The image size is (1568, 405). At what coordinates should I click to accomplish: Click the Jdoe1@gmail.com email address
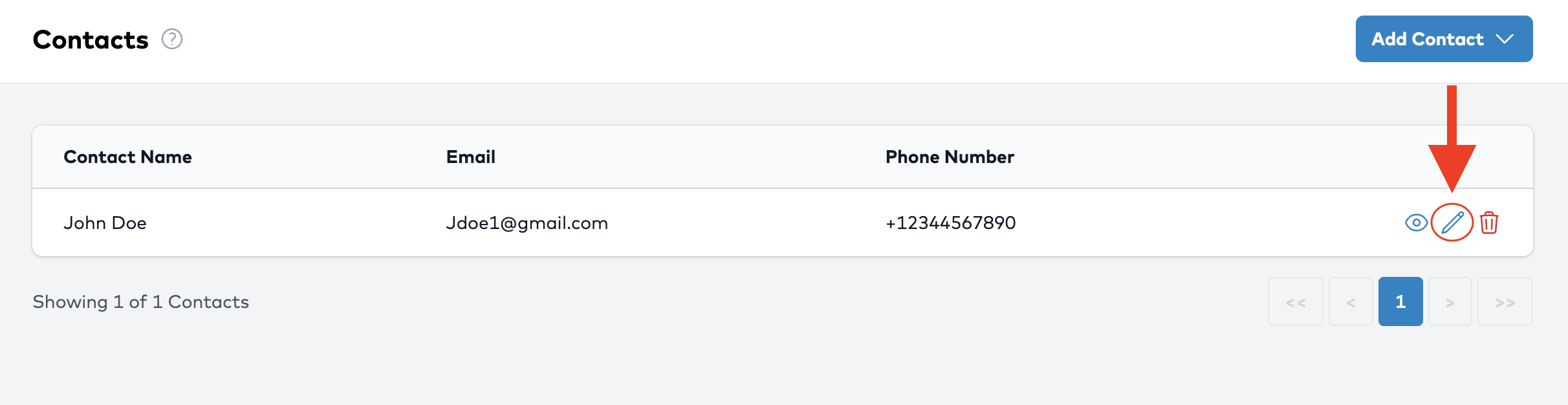527,223
